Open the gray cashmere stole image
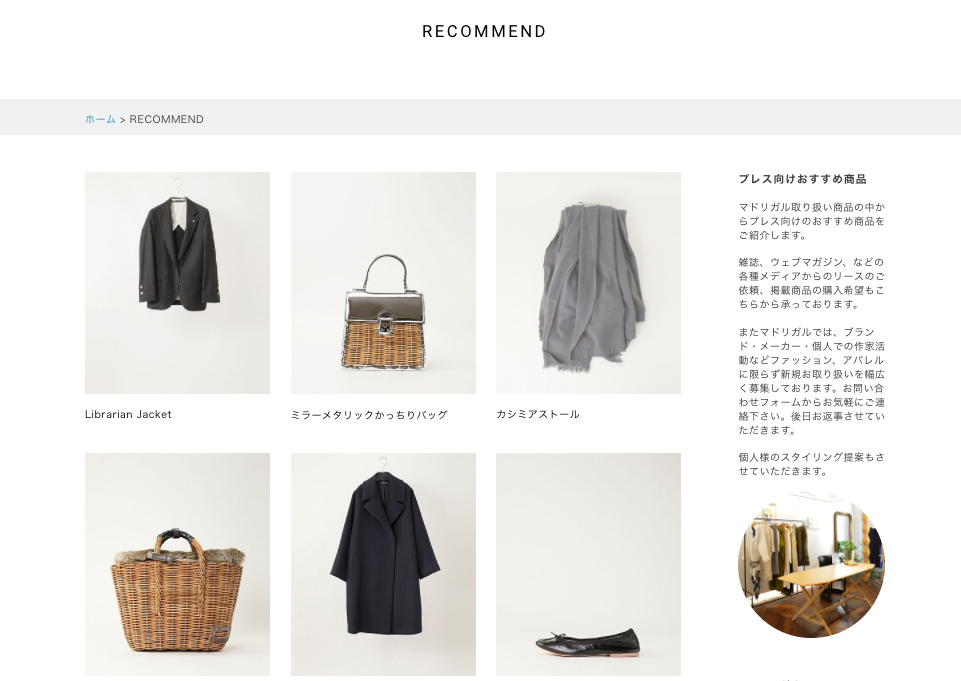Screen dimensions: 961x681 588,283
